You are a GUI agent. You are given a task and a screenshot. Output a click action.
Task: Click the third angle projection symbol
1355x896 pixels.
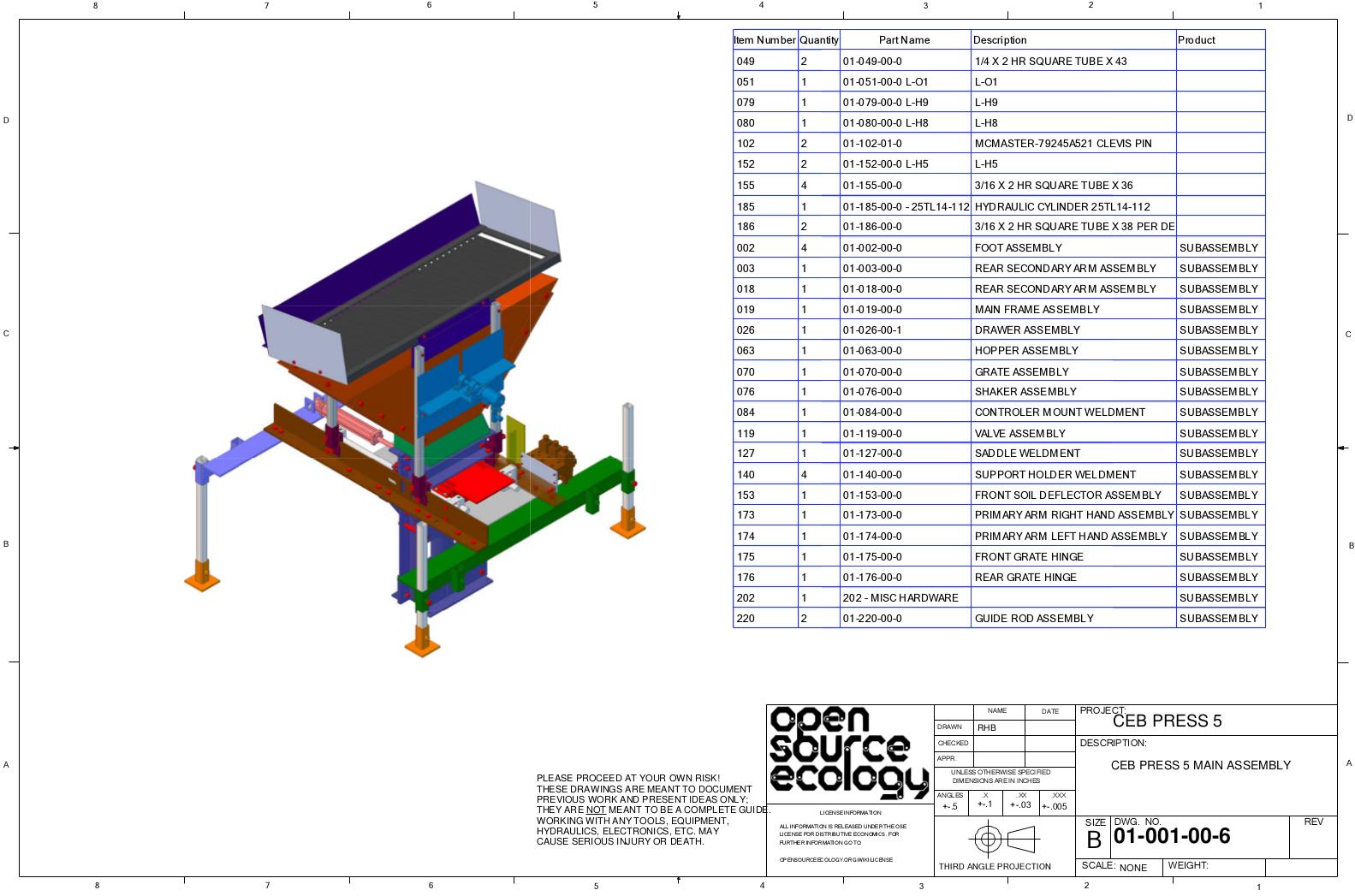click(x=1005, y=839)
